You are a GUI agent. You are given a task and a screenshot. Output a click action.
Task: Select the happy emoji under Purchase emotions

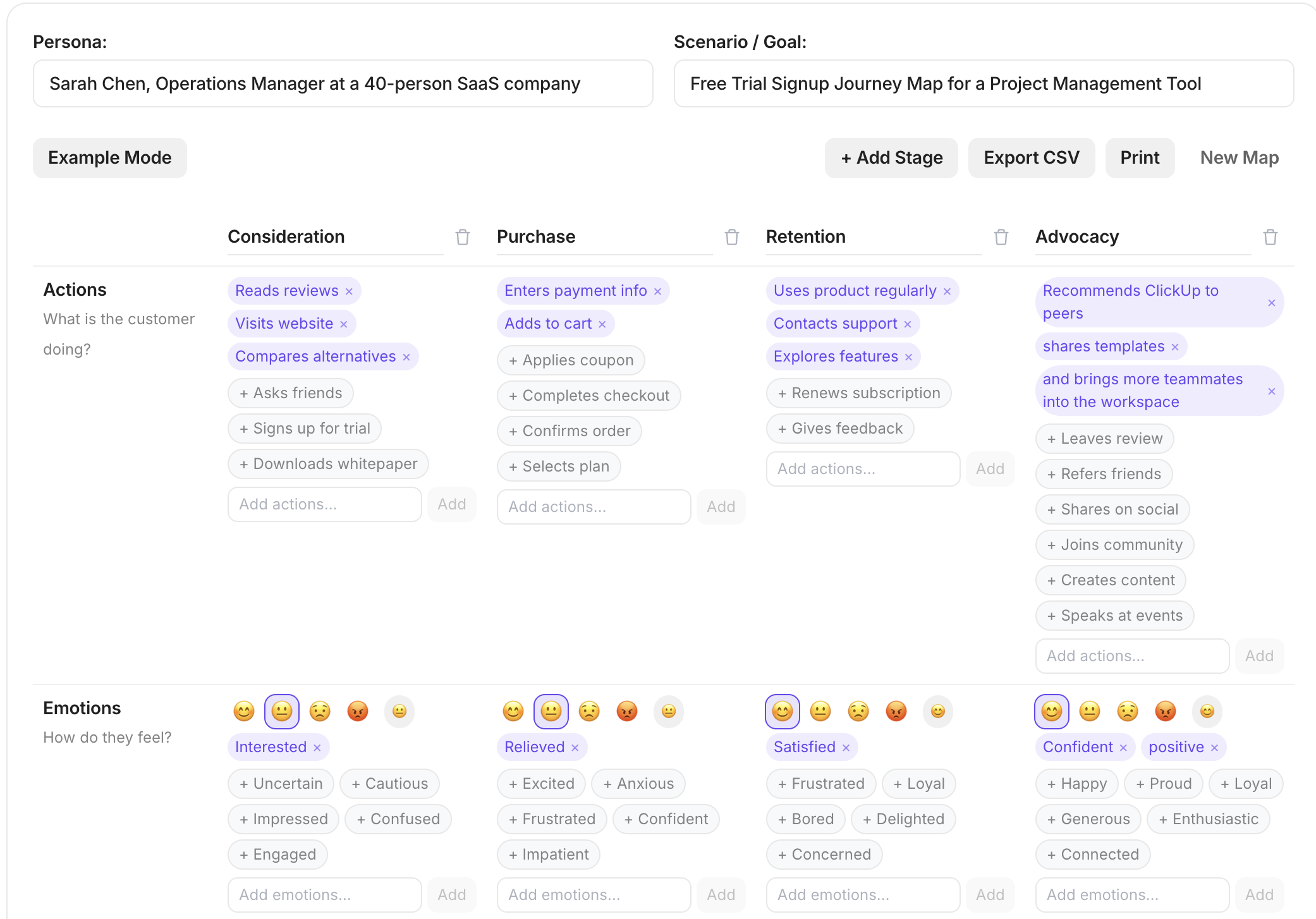click(x=513, y=712)
